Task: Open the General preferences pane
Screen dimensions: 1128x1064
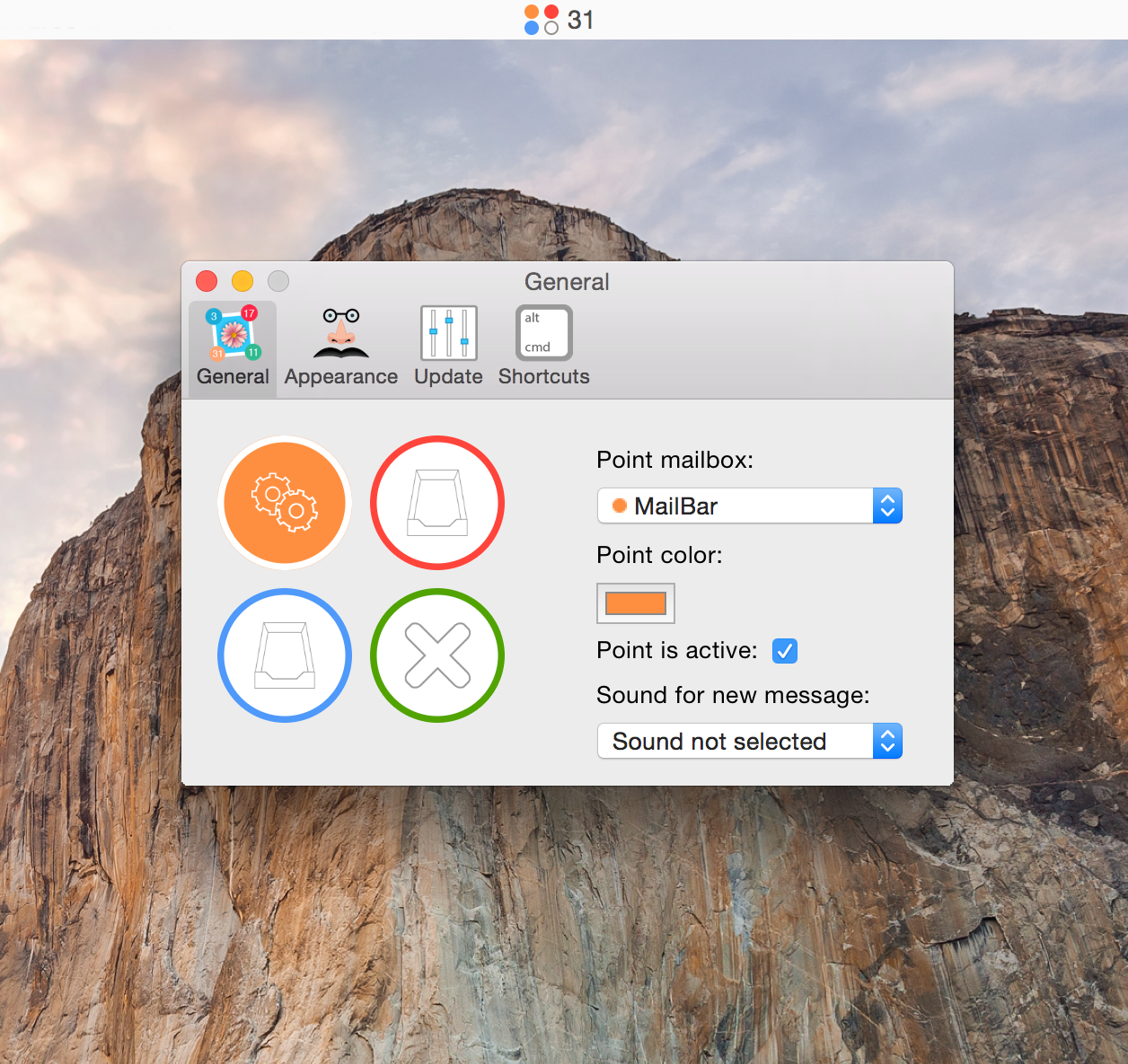Action: [232, 346]
